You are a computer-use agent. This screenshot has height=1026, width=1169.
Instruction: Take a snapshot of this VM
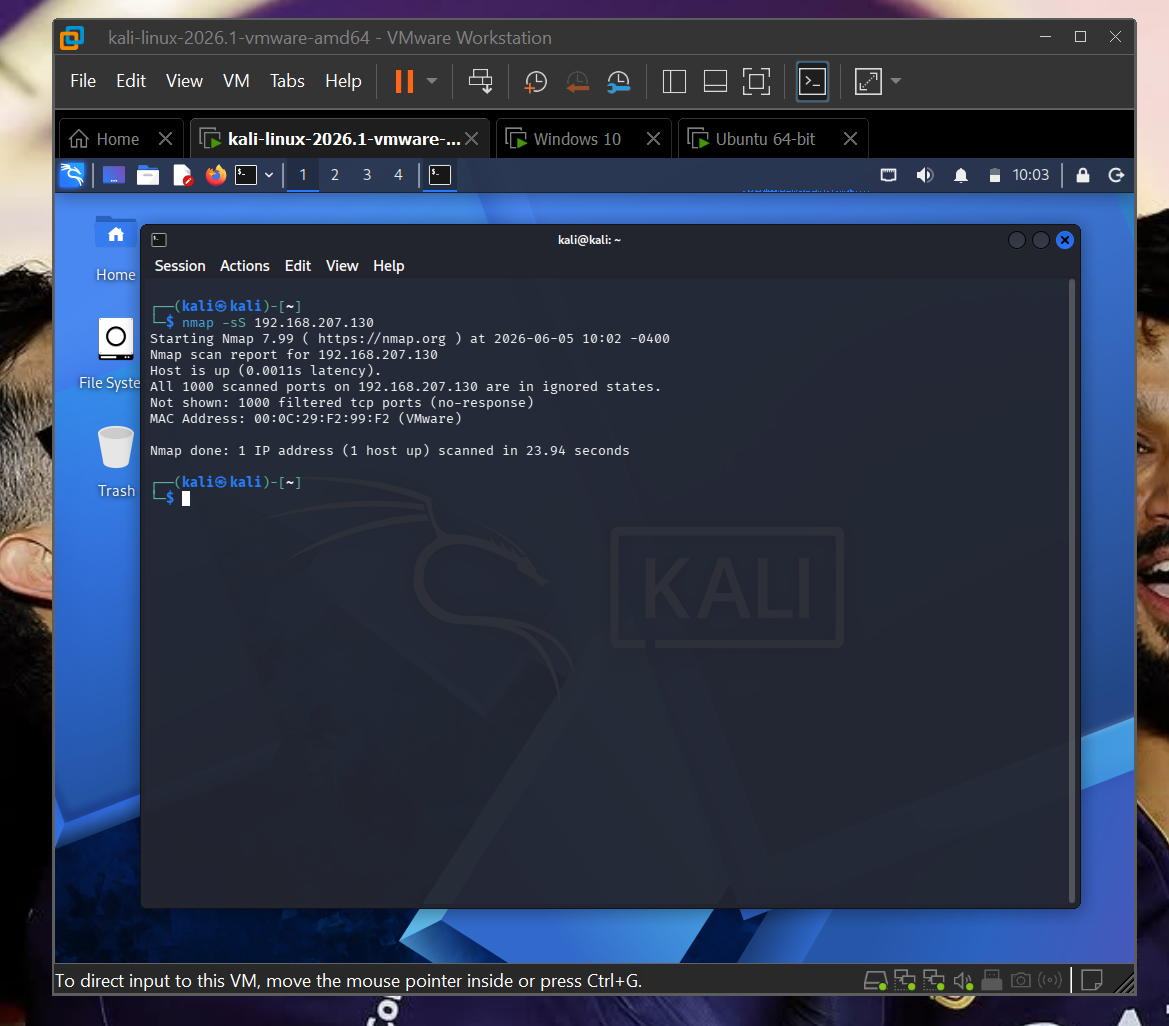535,81
